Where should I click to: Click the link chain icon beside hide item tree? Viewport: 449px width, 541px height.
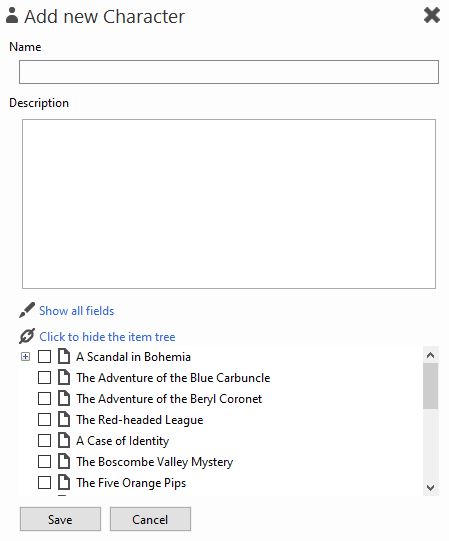(x=27, y=336)
